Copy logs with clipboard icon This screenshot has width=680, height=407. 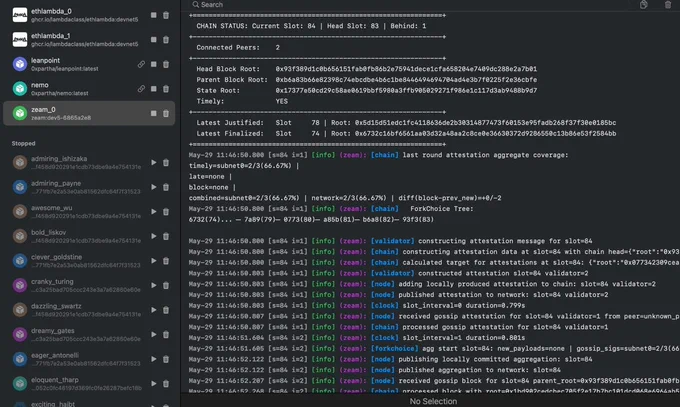pyautogui.click(x=644, y=4)
